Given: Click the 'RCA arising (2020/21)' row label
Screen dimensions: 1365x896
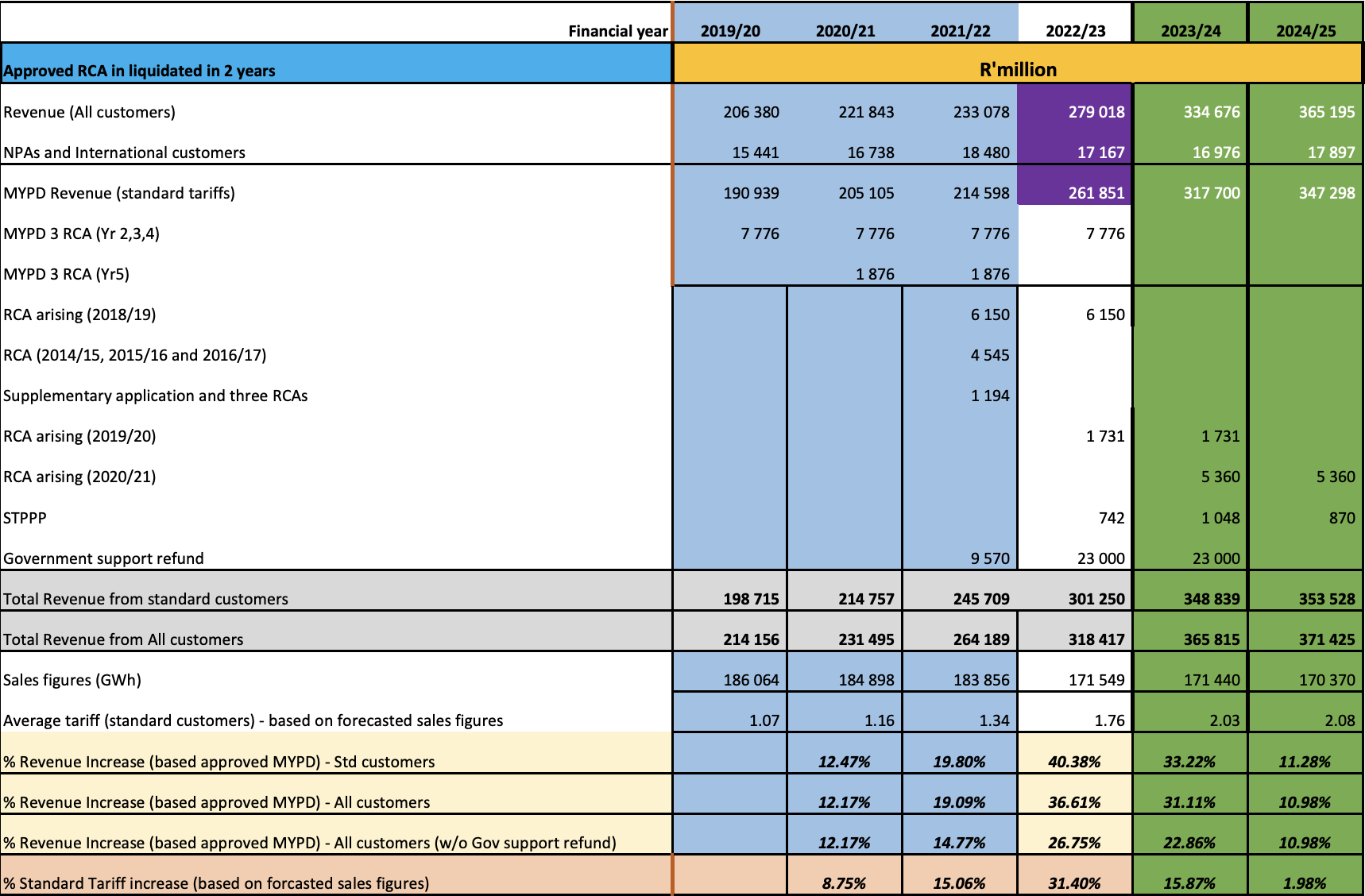Looking at the screenshot, I should [x=79, y=477].
